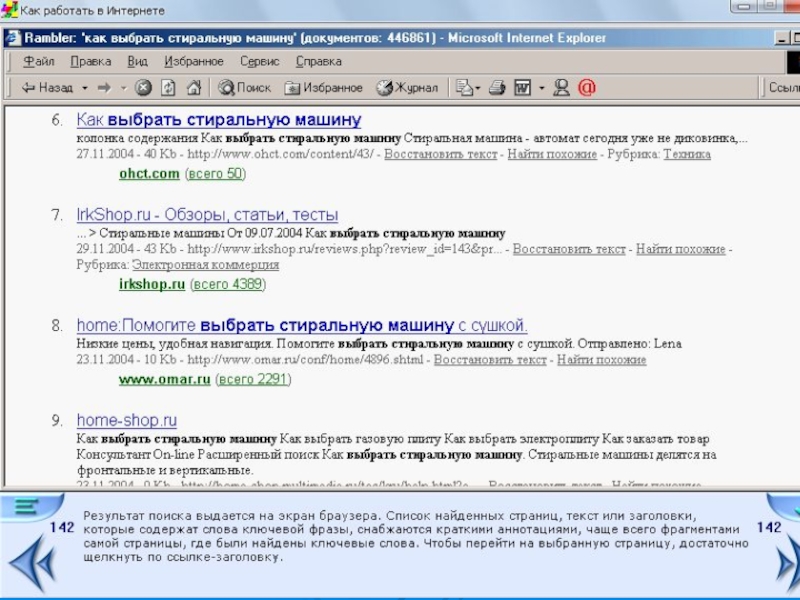800x600 pixels.
Task: Open 'IrkShop.ru - Обзоры, статьи, тесты' result
Action: click(x=207, y=214)
